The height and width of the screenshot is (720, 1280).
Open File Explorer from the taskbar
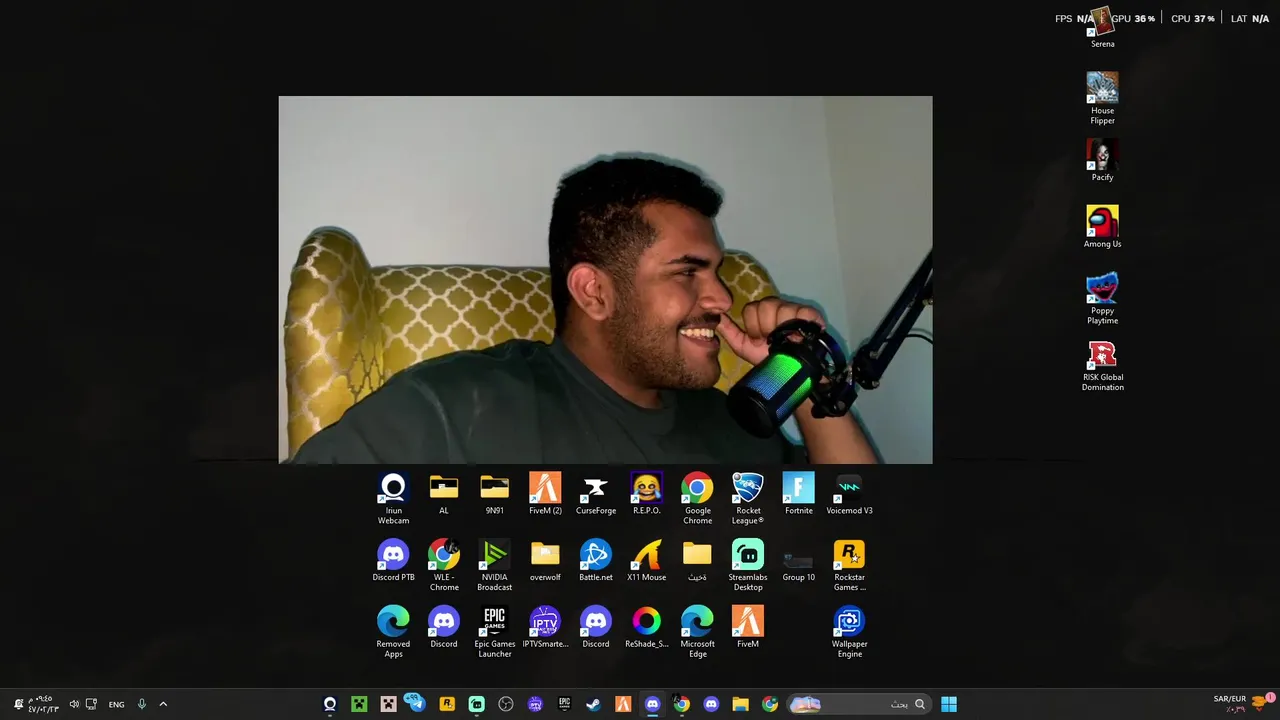click(x=740, y=704)
